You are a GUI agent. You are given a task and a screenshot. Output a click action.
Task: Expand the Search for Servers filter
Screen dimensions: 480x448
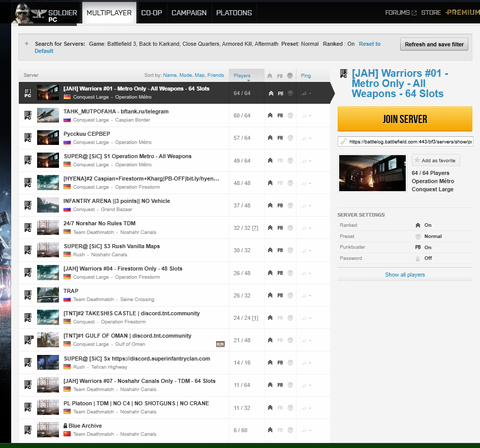click(x=27, y=44)
